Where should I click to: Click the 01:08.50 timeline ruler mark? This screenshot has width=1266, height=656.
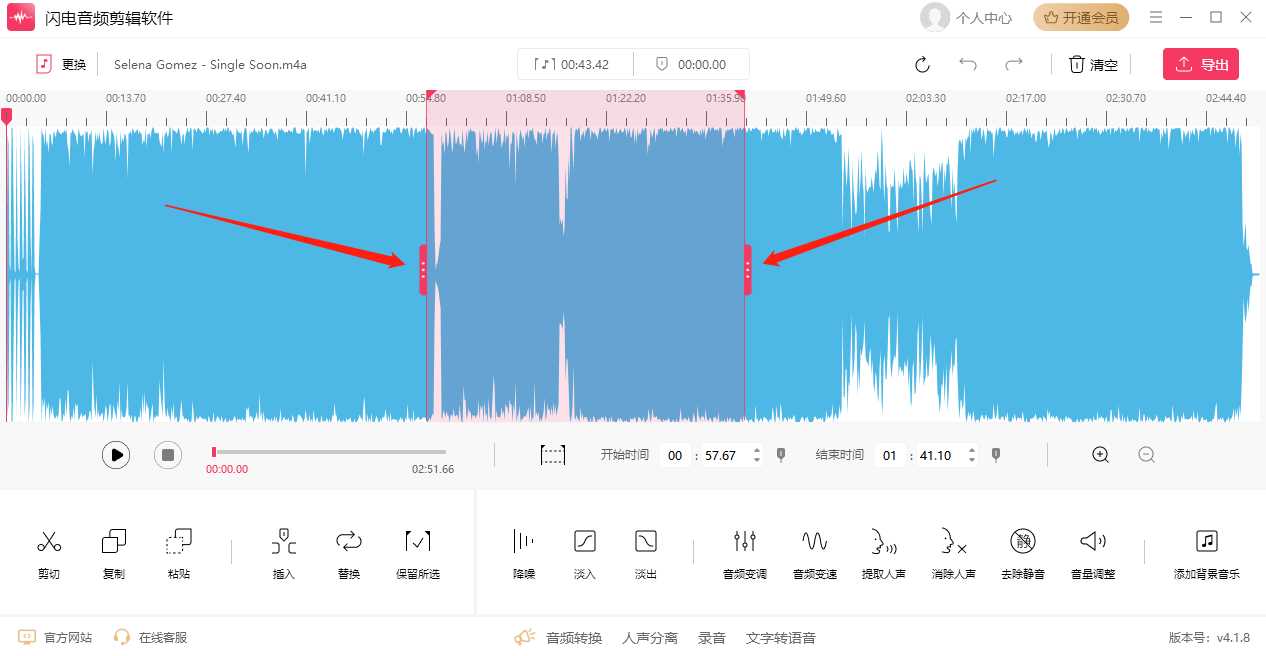(x=526, y=98)
